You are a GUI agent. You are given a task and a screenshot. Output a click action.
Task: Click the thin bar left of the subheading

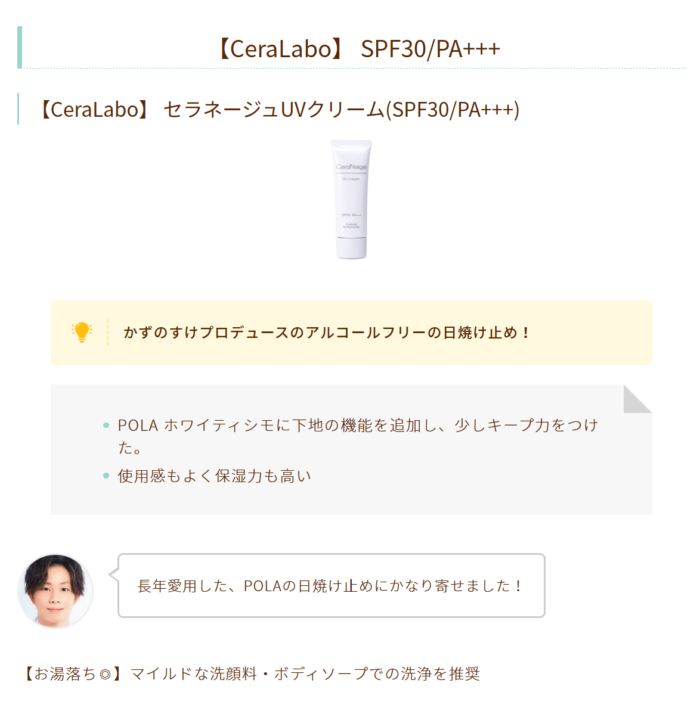(x=19, y=109)
